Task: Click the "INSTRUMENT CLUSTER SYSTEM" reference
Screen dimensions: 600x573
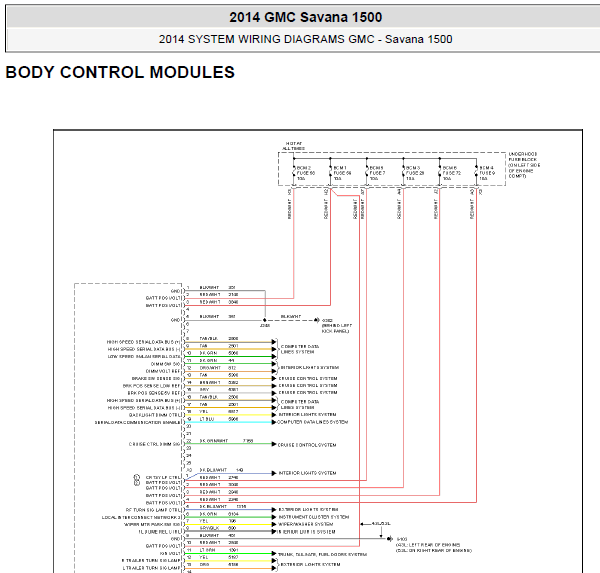Action: pos(313,517)
